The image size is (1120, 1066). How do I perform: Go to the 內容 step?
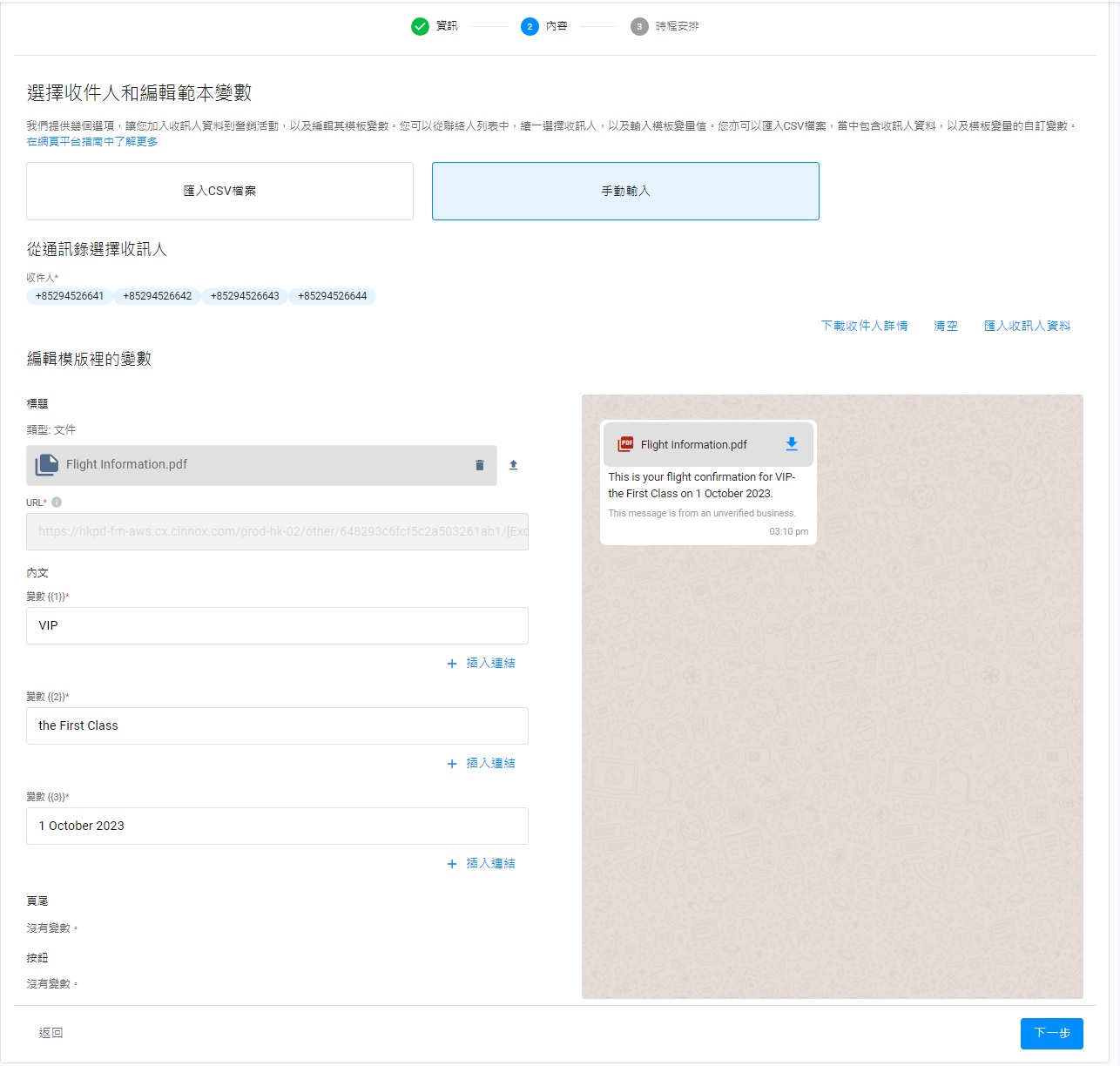click(x=557, y=26)
